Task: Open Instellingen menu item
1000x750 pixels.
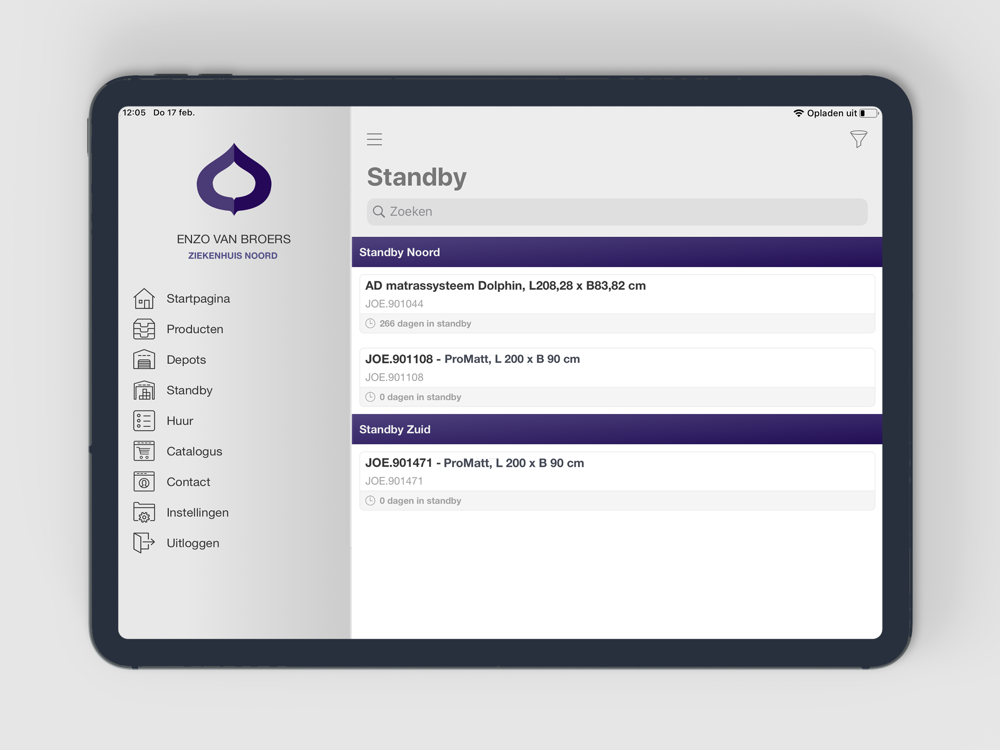Action: pyautogui.click(x=198, y=513)
